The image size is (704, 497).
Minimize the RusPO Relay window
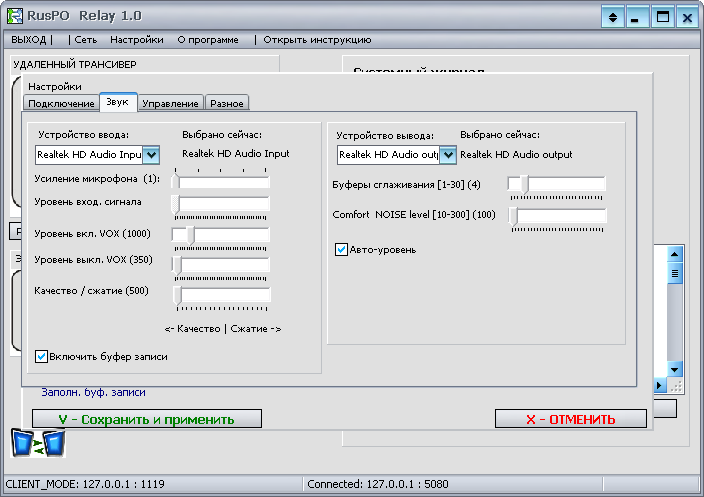637,17
